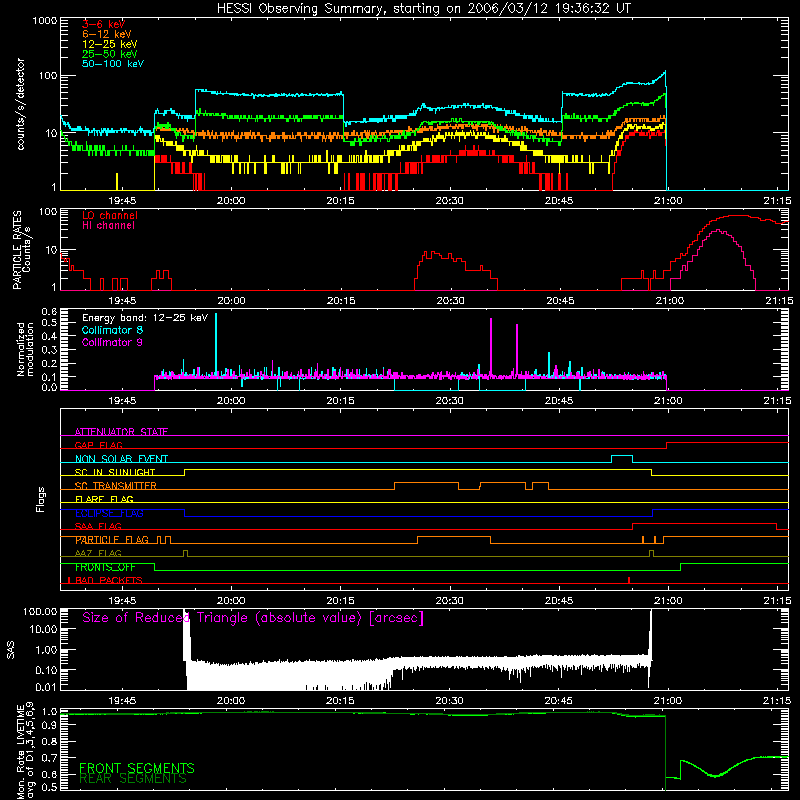Viewport: 800px width, 800px height.
Task: Click the Normalized modulation axis label
Action: 25,349
